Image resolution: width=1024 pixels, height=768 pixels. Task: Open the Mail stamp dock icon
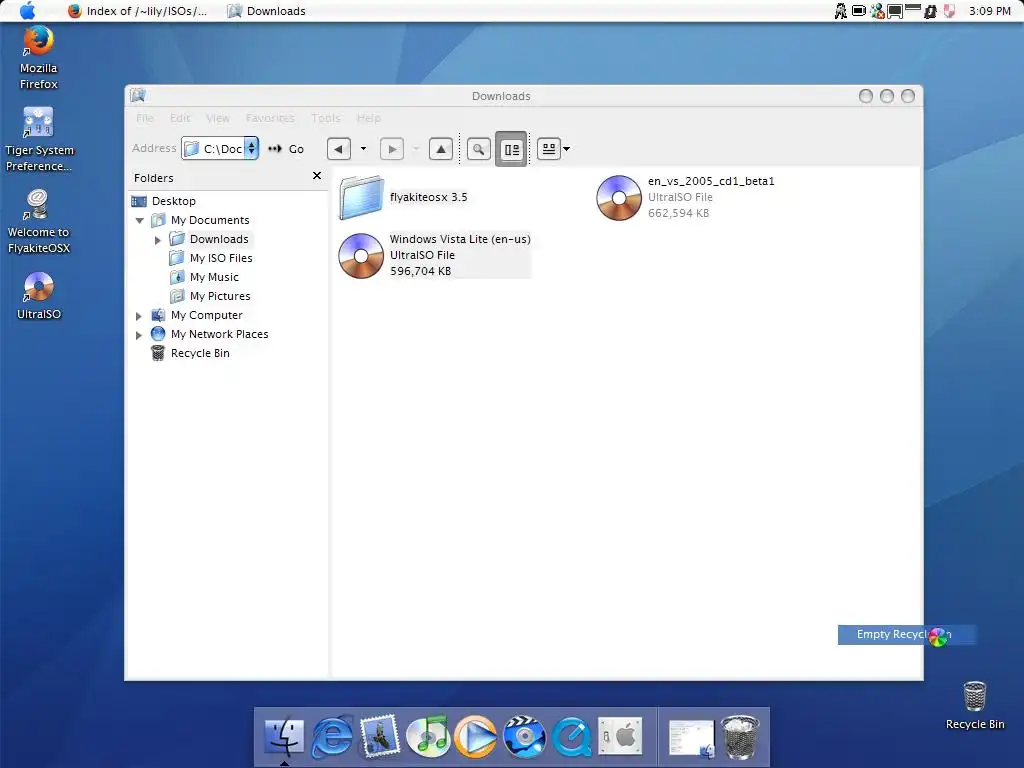[379, 735]
